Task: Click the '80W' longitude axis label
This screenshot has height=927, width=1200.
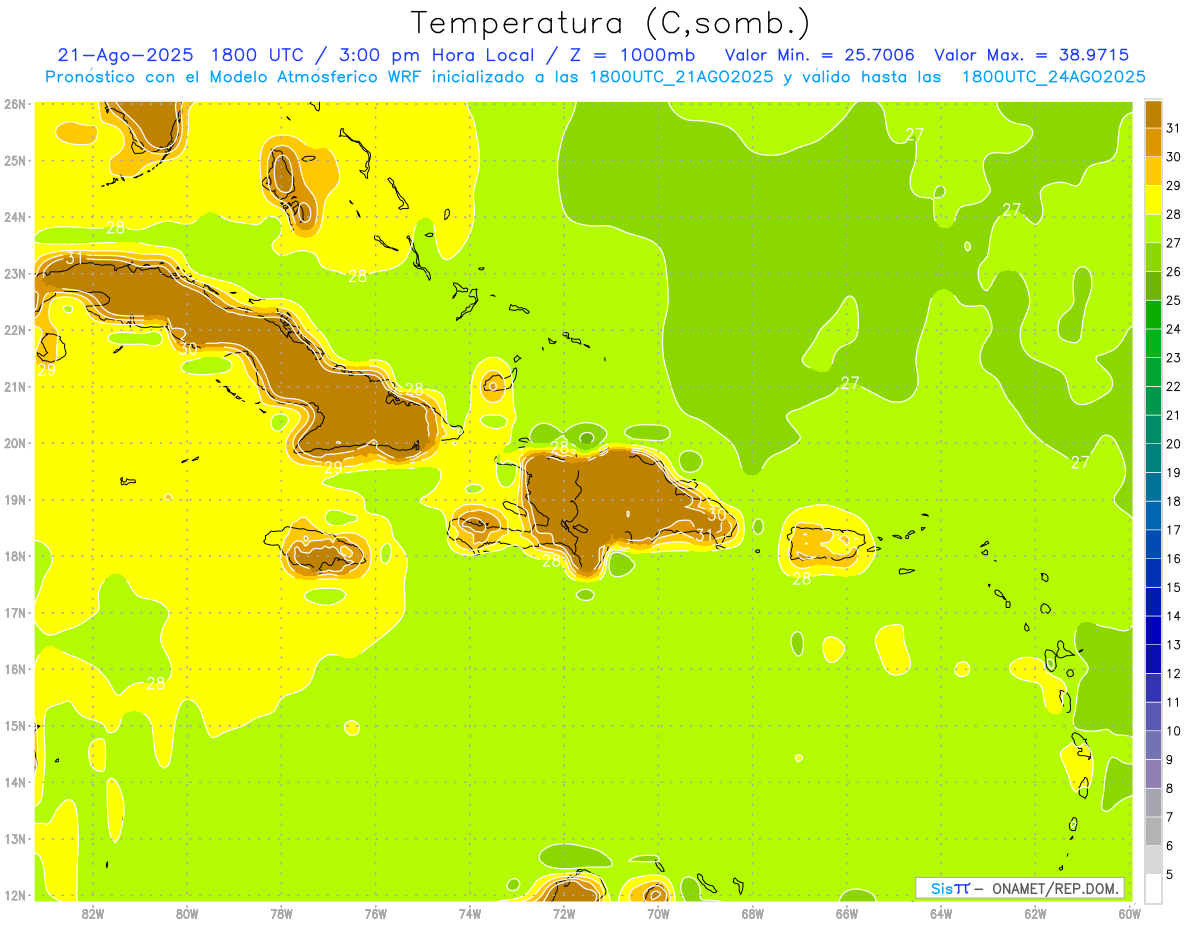Action: coord(187,913)
